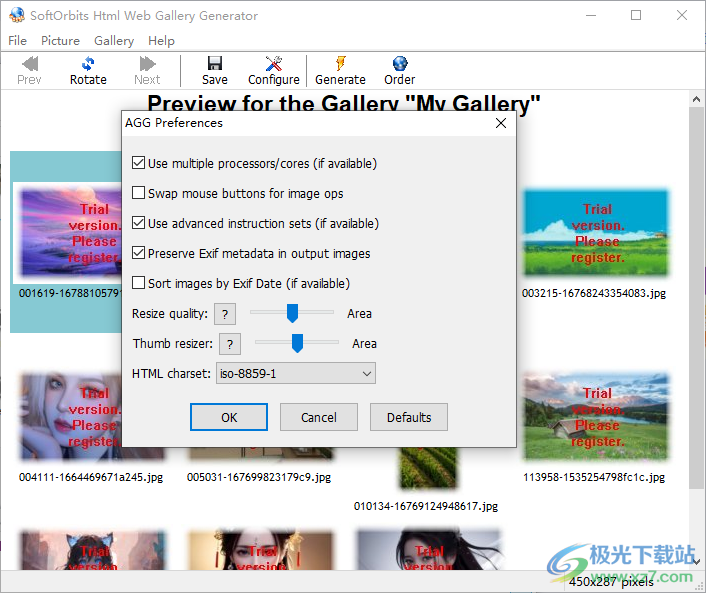
Task: Open the Gallery menu
Action: click(114, 41)
